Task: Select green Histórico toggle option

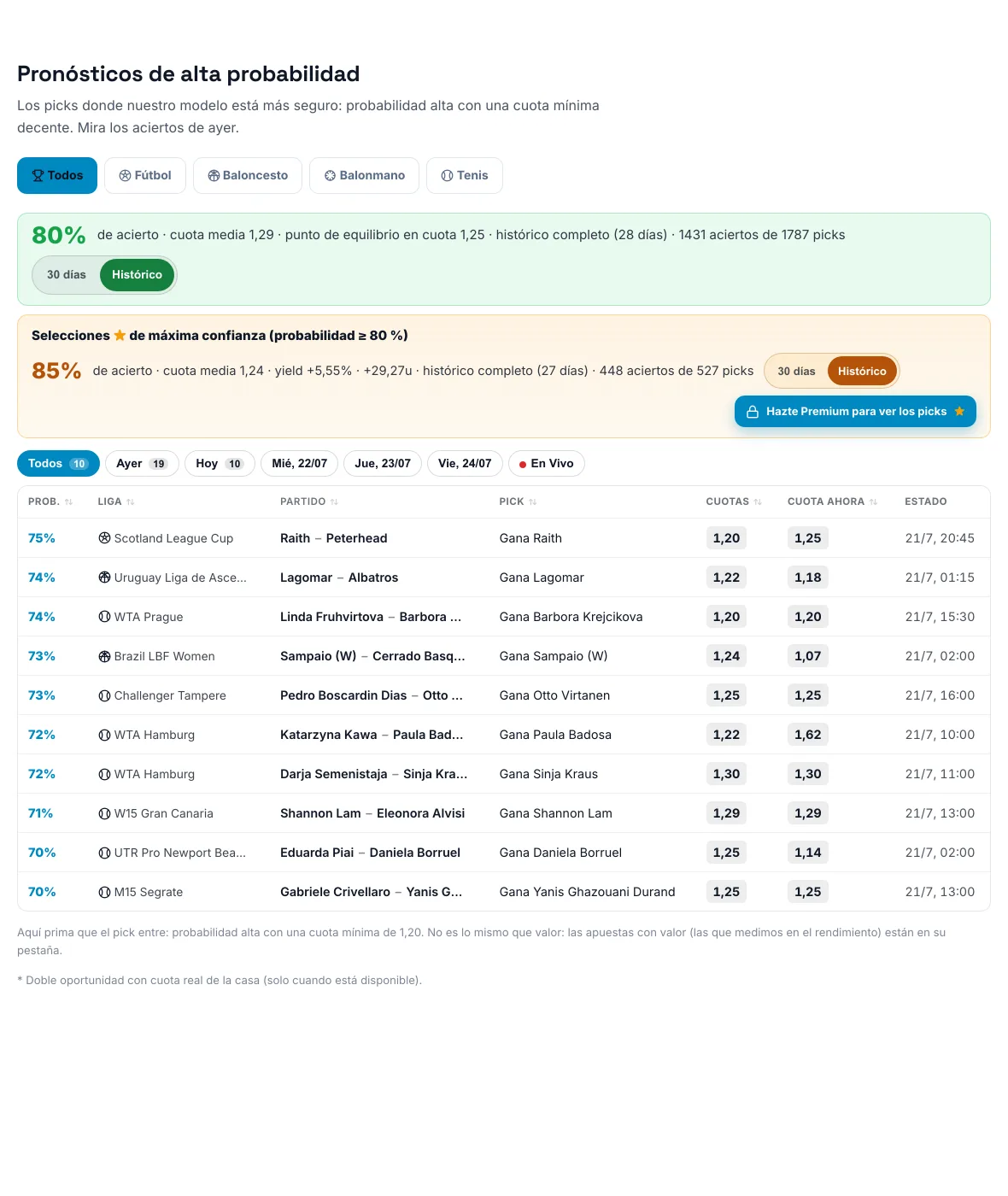Action: pyautogui.click(x=137, y=275)
